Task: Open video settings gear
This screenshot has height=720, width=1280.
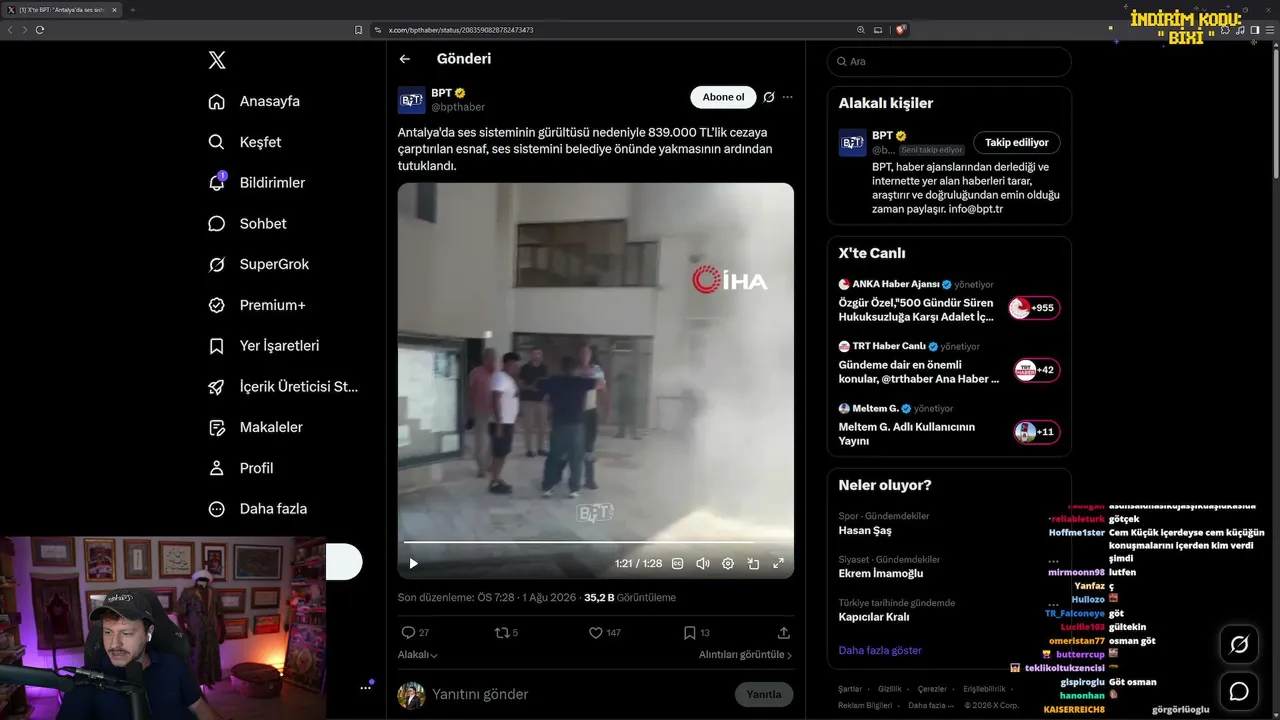Action: tap(728, 564)
